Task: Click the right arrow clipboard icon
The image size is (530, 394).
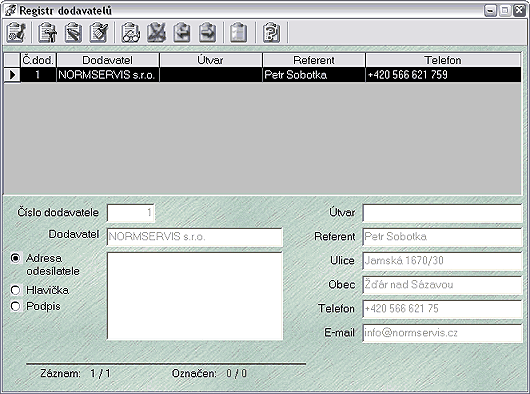Action: coord(207,33)
